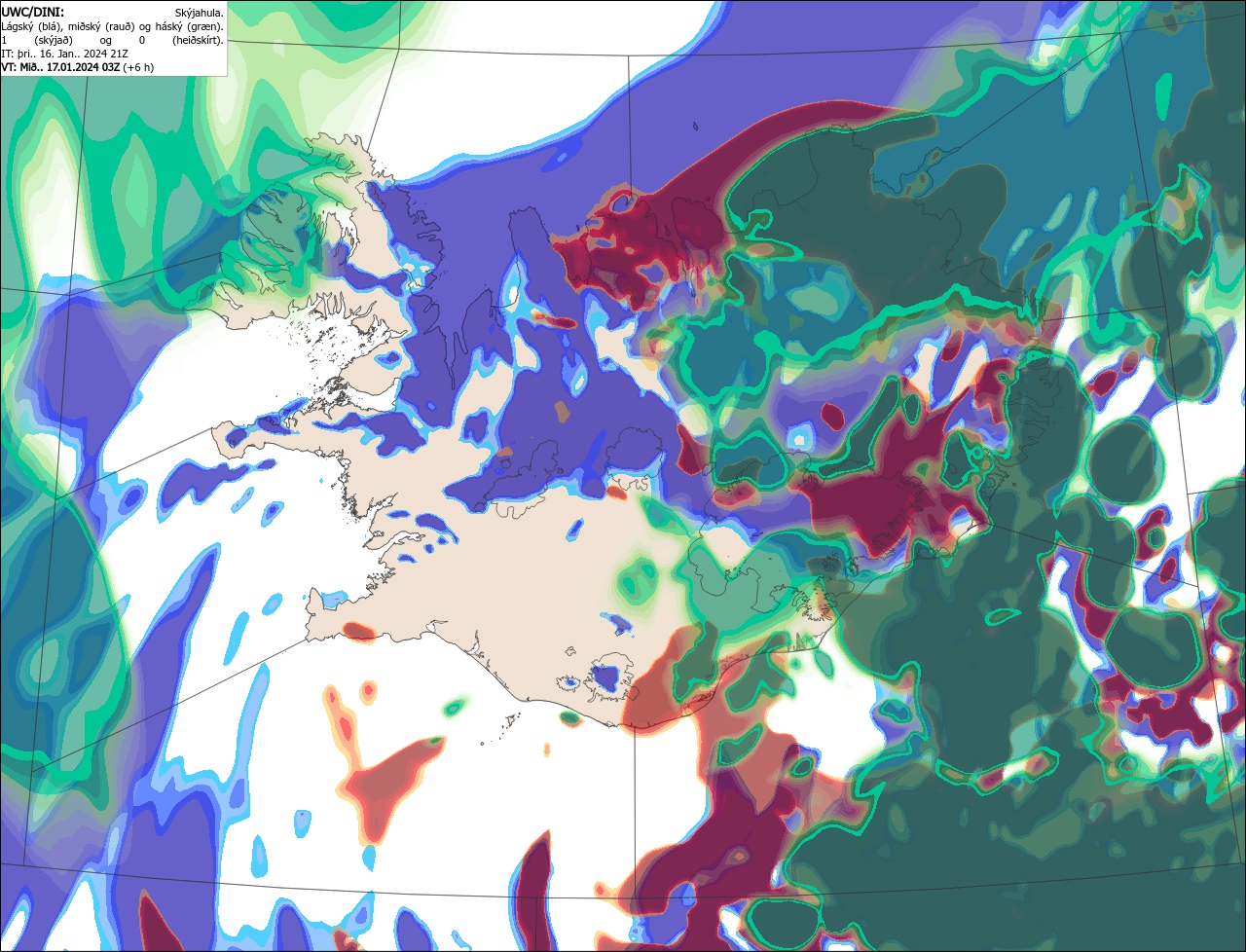Image resolution: width=1246 pixels, height=952 pixels.
Task: Click the 'IT: þri.. 16. Jan.. 2024 21Z' line
Action: pos(65,55)
